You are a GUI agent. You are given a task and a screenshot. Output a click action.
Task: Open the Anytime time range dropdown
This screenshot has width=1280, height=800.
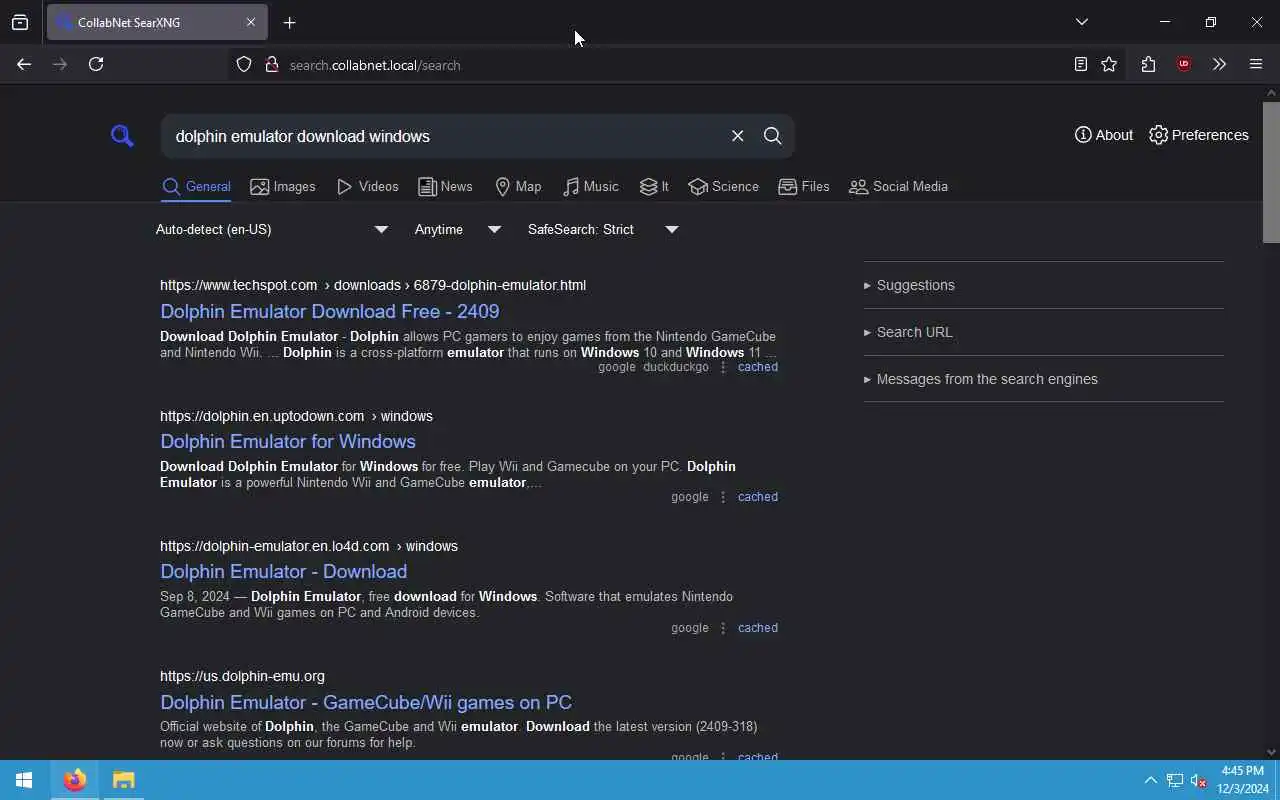pyautogui.click(x=458, y=230)
